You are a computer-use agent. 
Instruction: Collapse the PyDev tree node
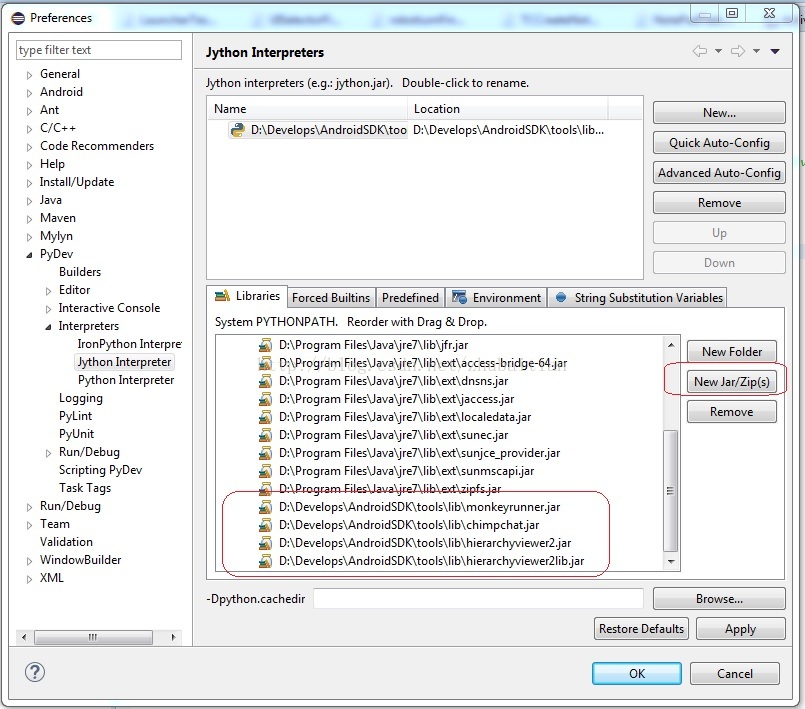point(29,255)
